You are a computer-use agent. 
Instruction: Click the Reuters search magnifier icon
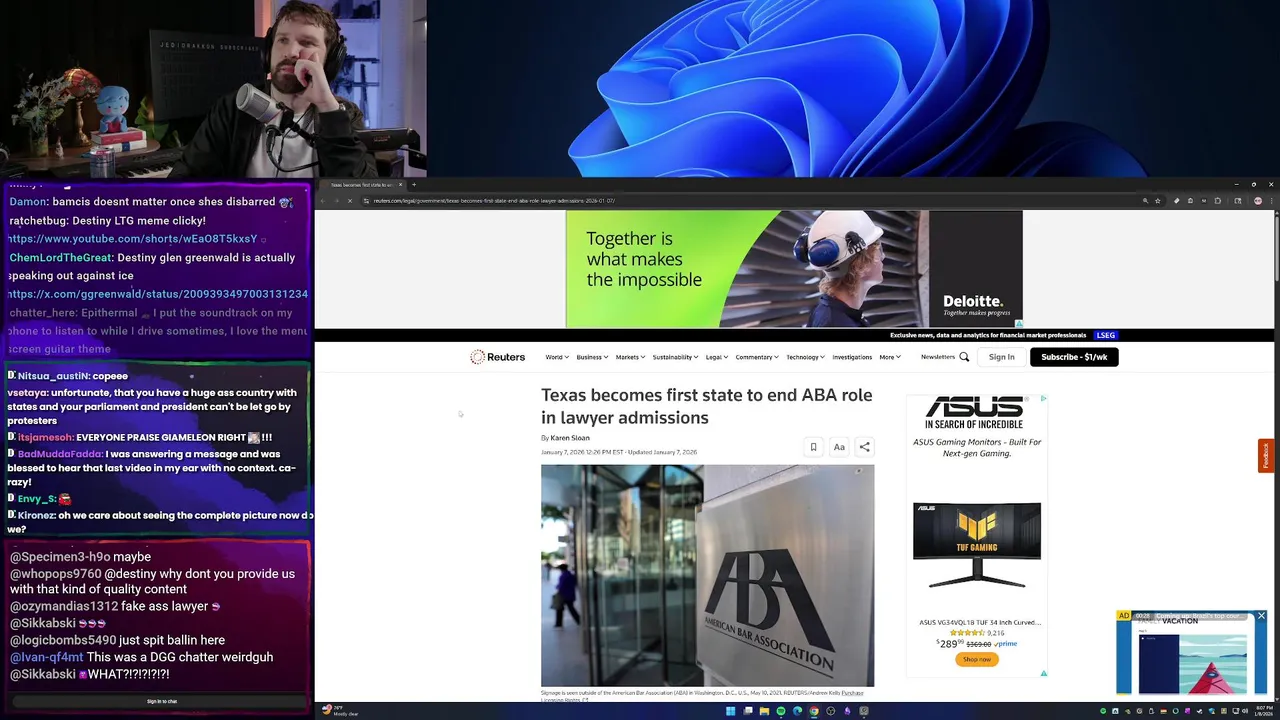[x=964, y=357]
